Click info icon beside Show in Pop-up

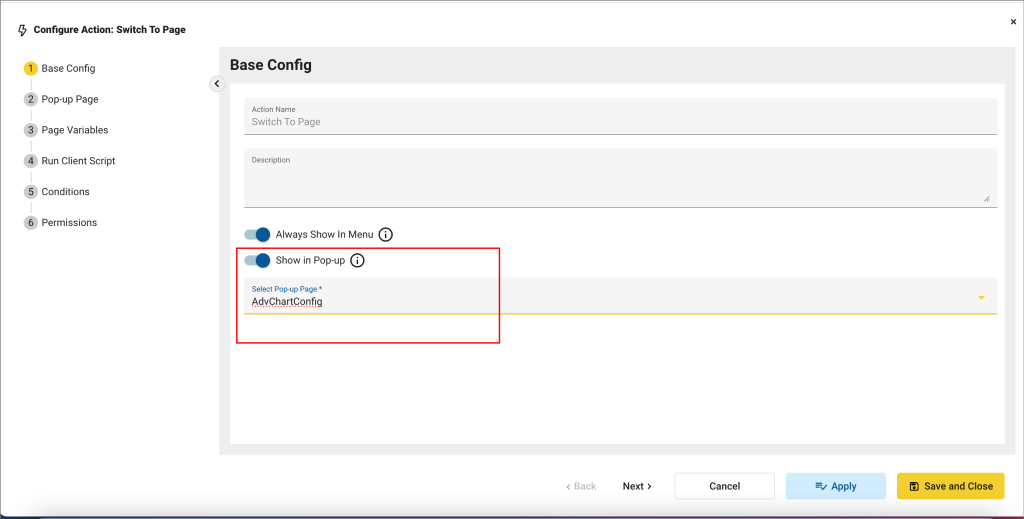tap(358, 261)
